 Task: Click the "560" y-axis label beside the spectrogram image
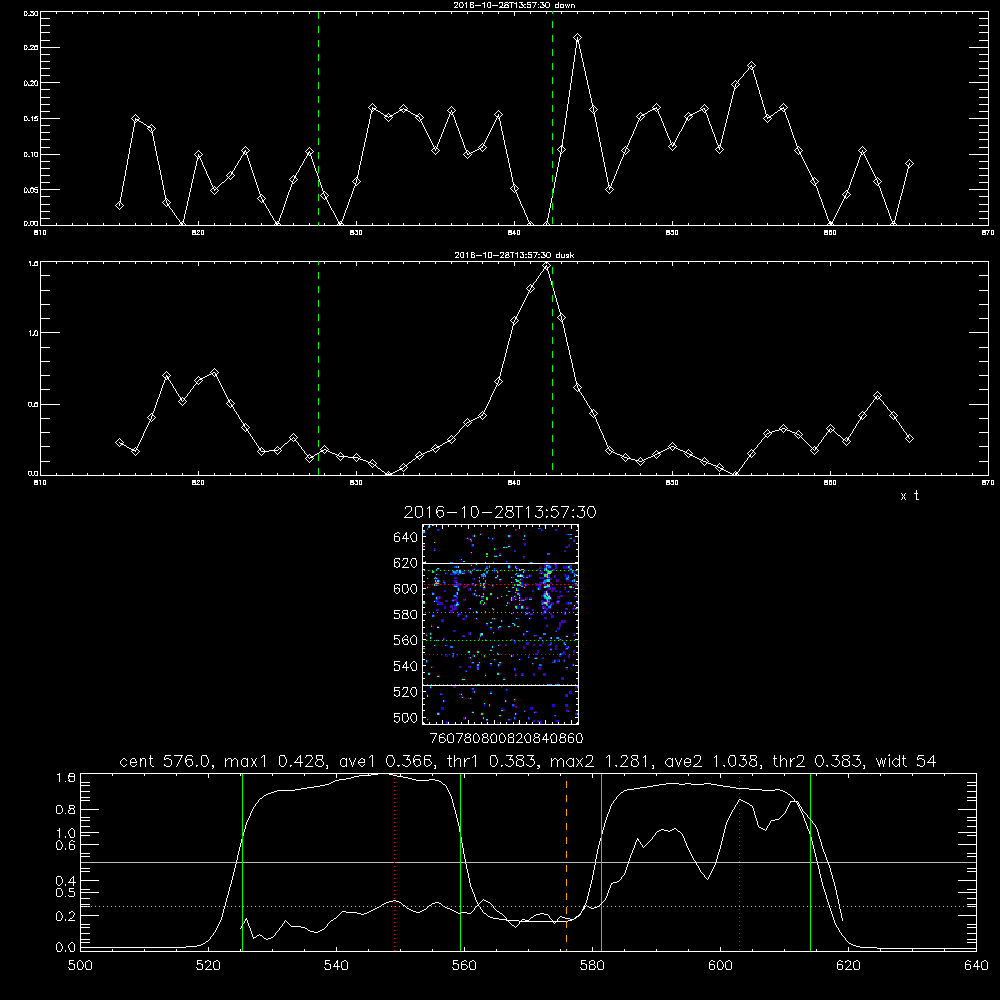[406, 641]
